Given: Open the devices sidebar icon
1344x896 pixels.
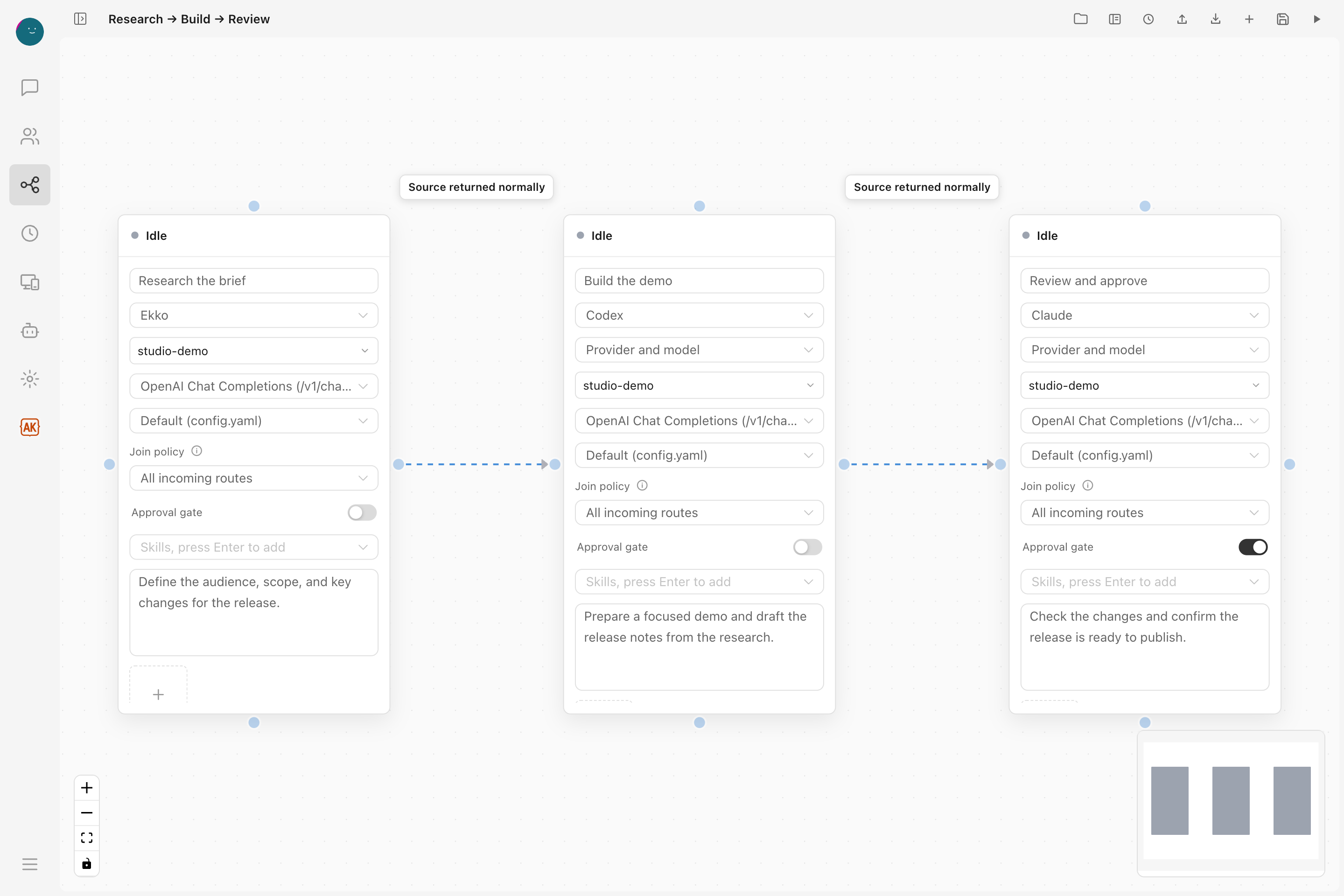Looking at the screenshot, I should pos(30,282).
